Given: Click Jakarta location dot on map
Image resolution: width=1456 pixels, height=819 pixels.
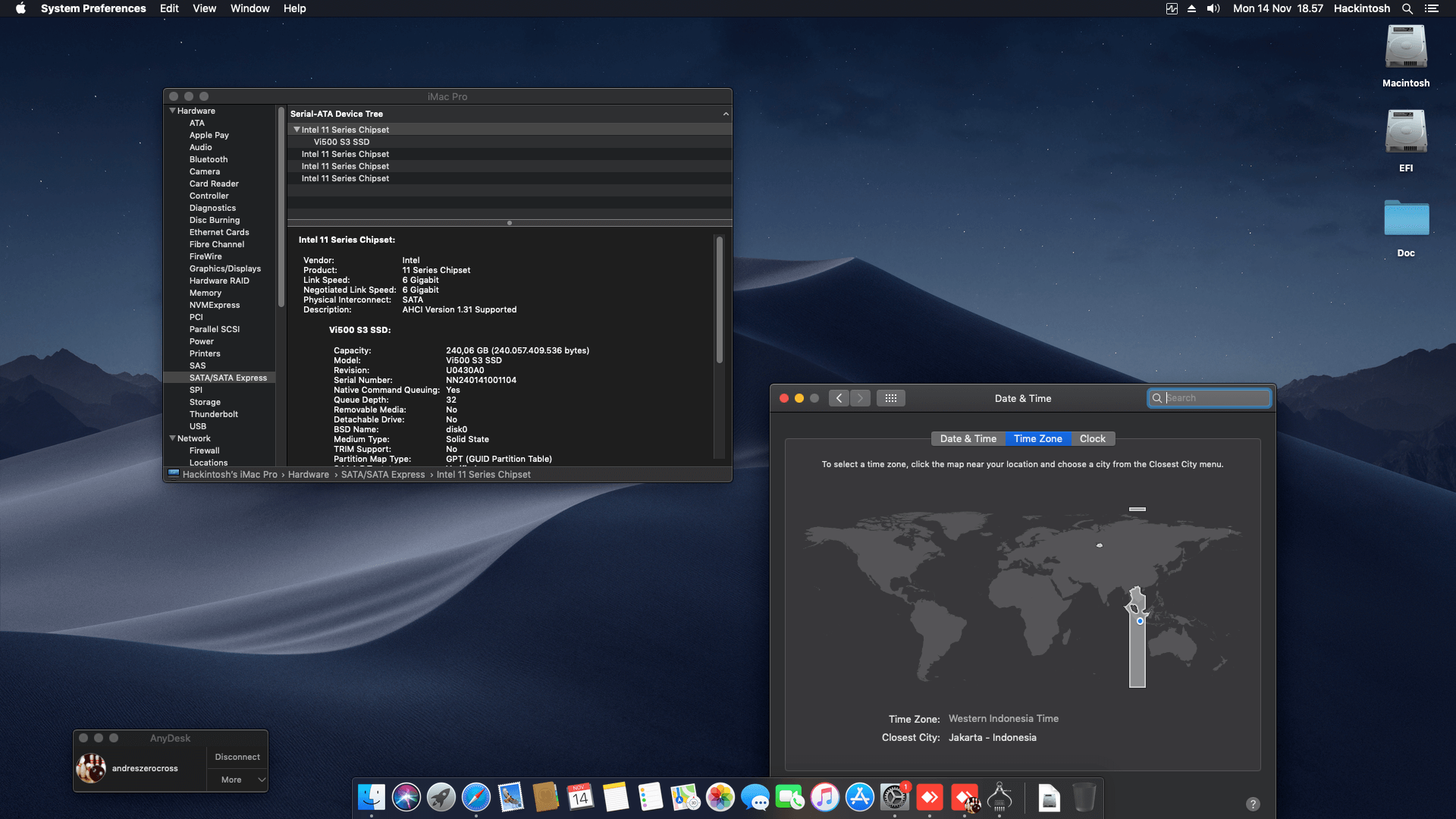Looking at the screenshot, I should [x=1140, y=621].
